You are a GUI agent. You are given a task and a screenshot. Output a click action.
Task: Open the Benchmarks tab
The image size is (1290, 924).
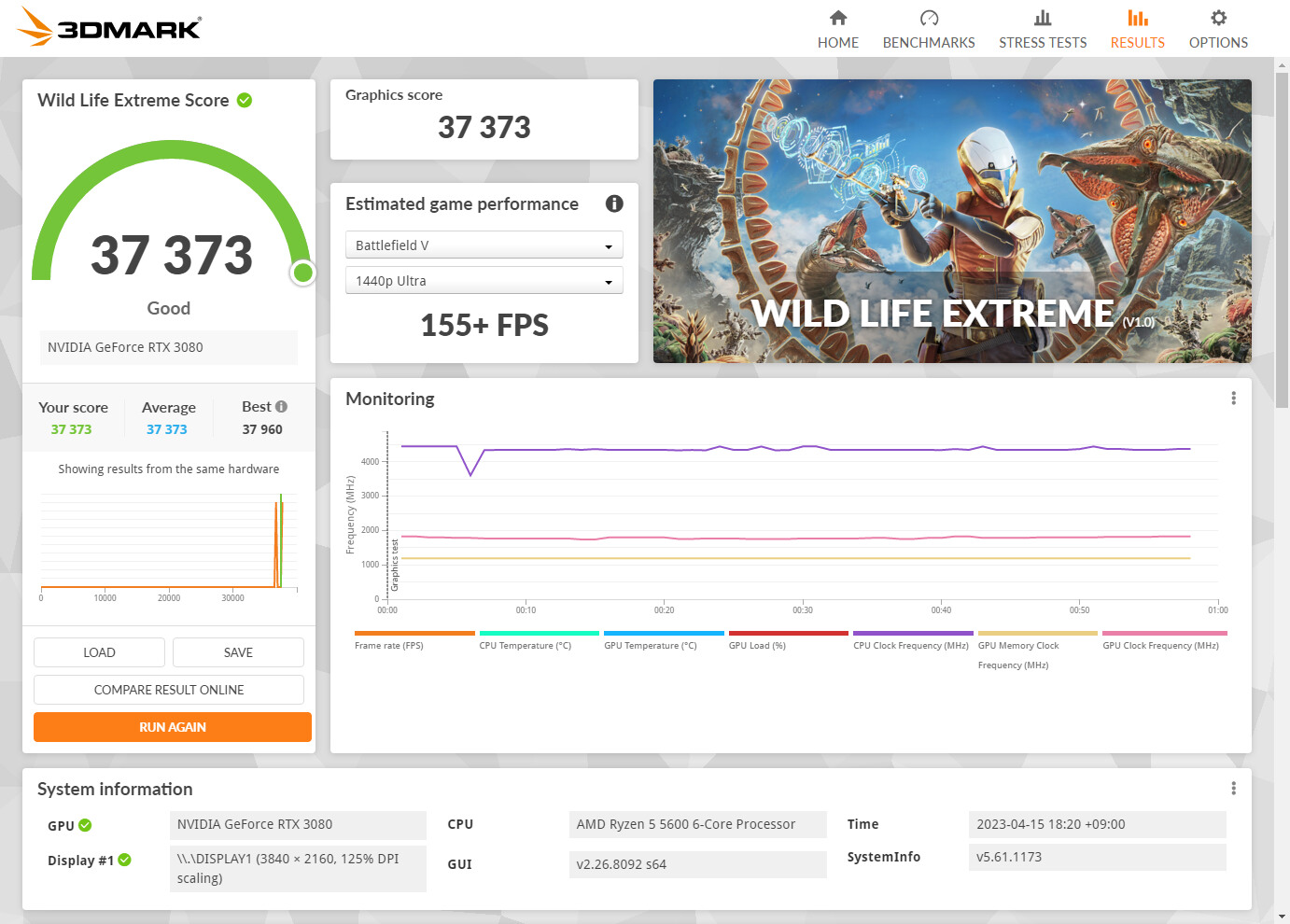pos(929,30)
